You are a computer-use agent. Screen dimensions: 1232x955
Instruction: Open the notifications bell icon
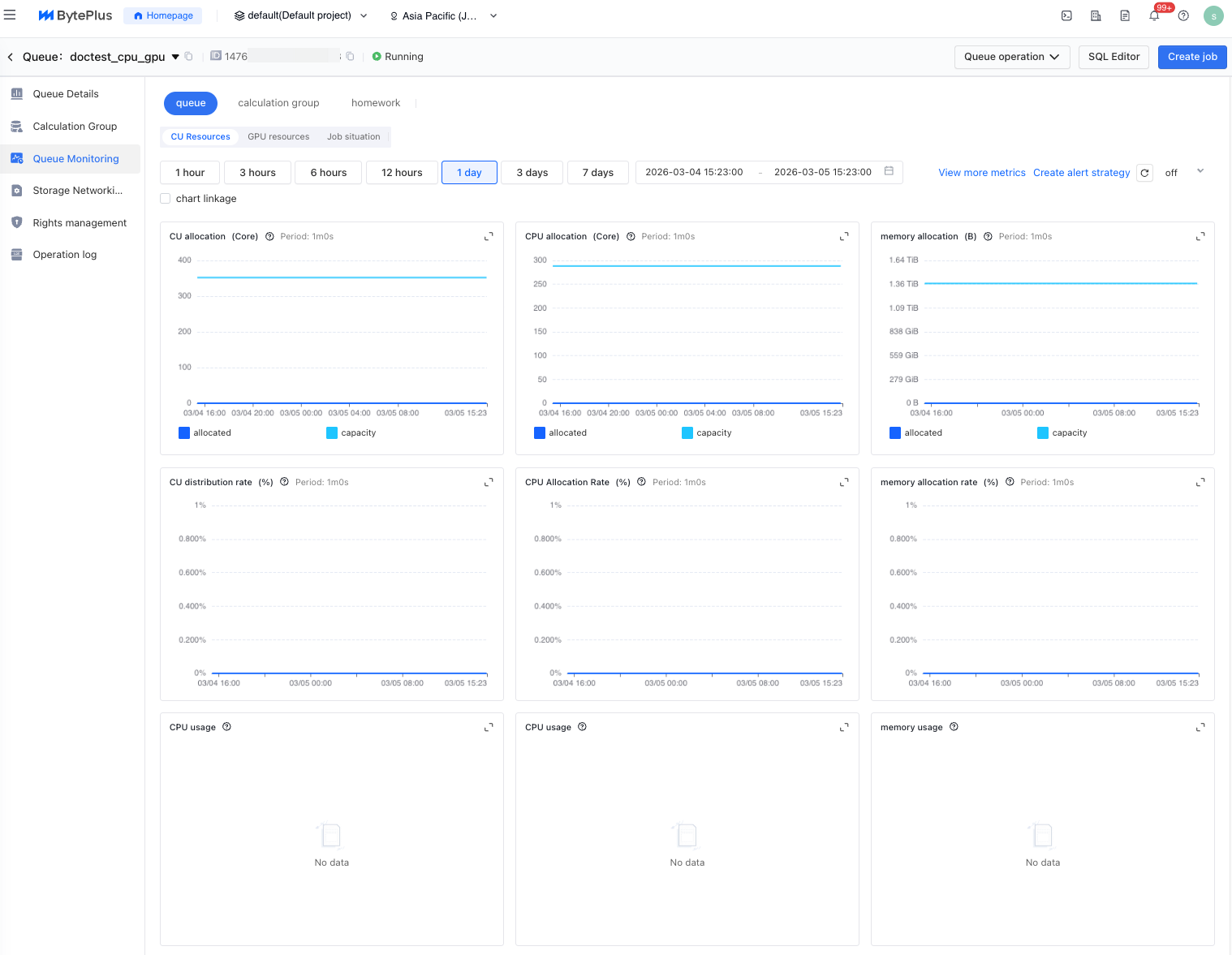click(1154, 15)
